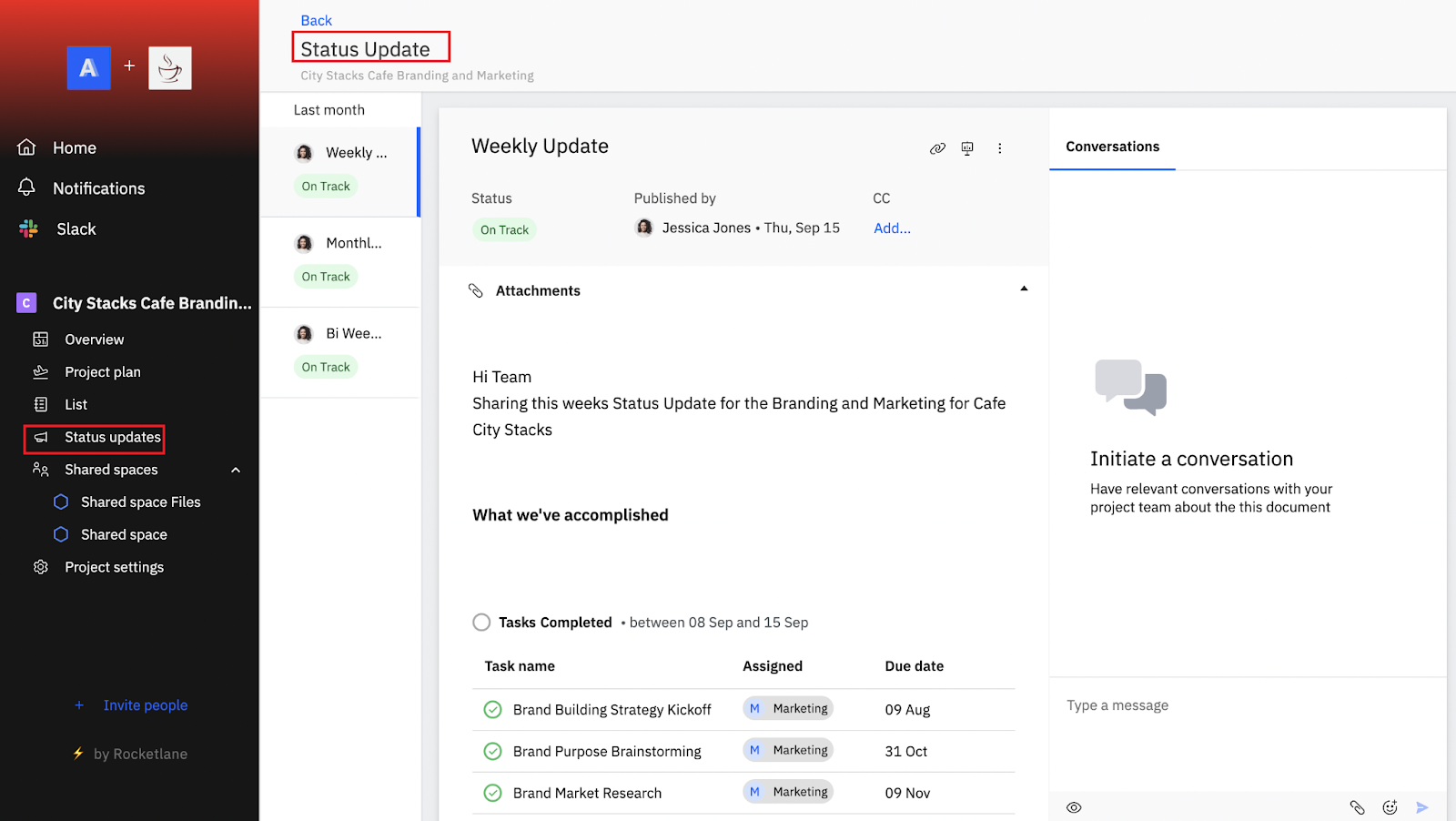Screen dimensions: 1456x821
Task: Open City Stacks Cafe Branding project
Action: pyautogui.click(x=152, y=303)
